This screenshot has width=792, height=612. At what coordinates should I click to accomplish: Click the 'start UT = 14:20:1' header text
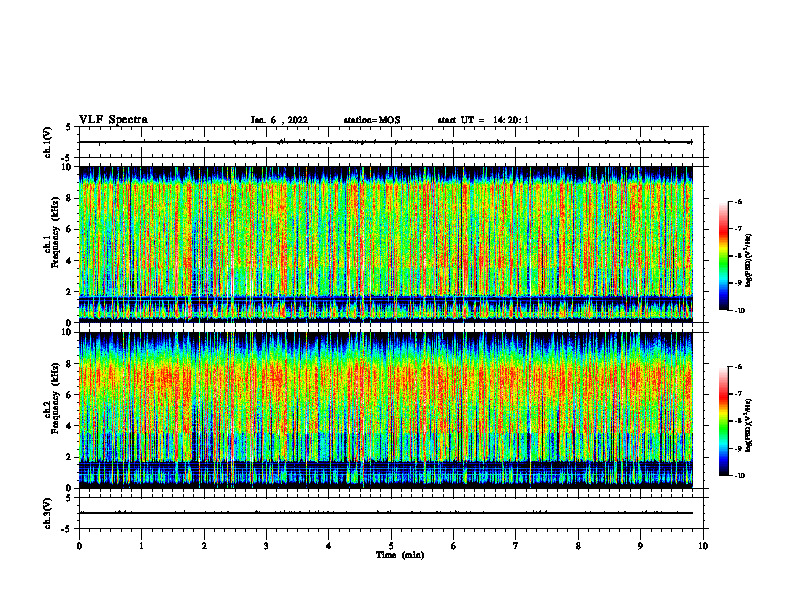click(483, 120)
